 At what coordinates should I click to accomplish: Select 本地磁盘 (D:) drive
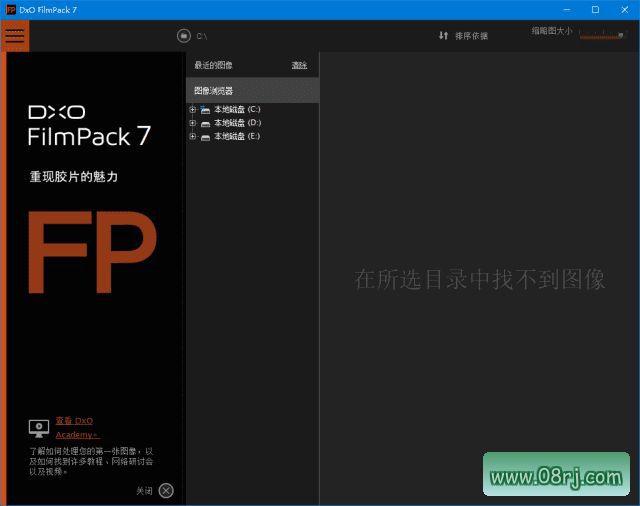pos(238,123)
